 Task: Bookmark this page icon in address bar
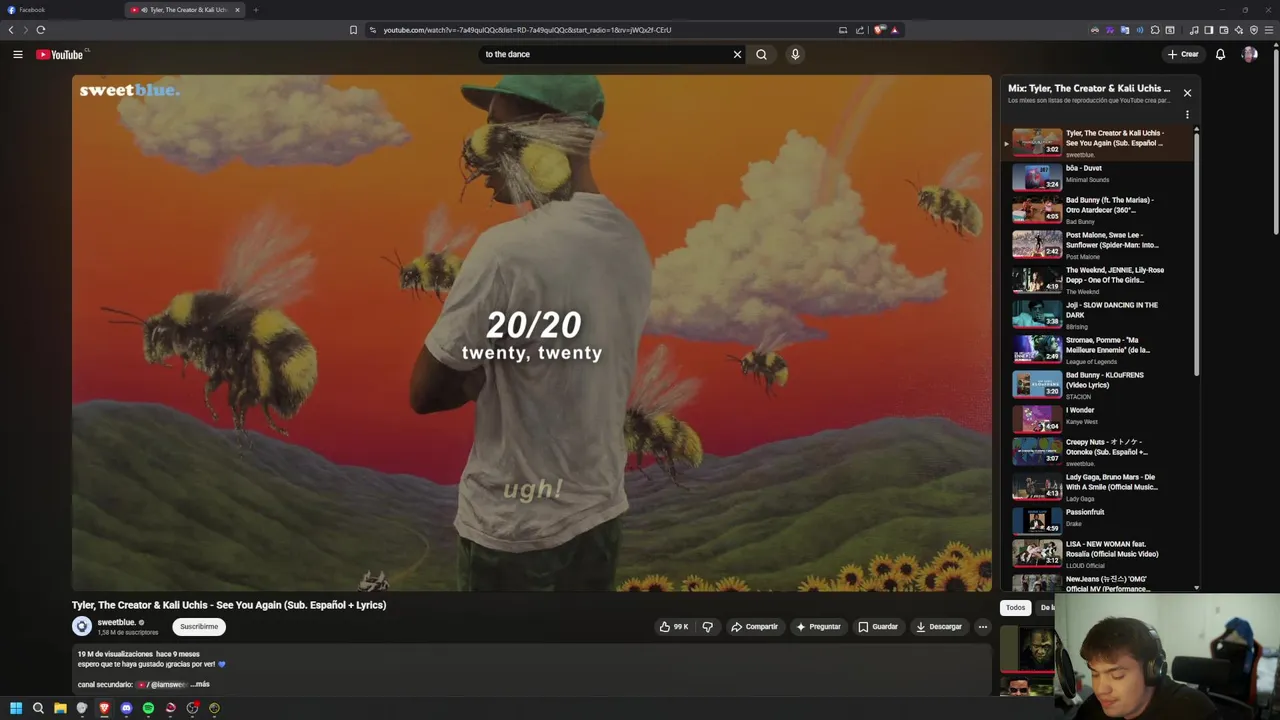point(353,30)
